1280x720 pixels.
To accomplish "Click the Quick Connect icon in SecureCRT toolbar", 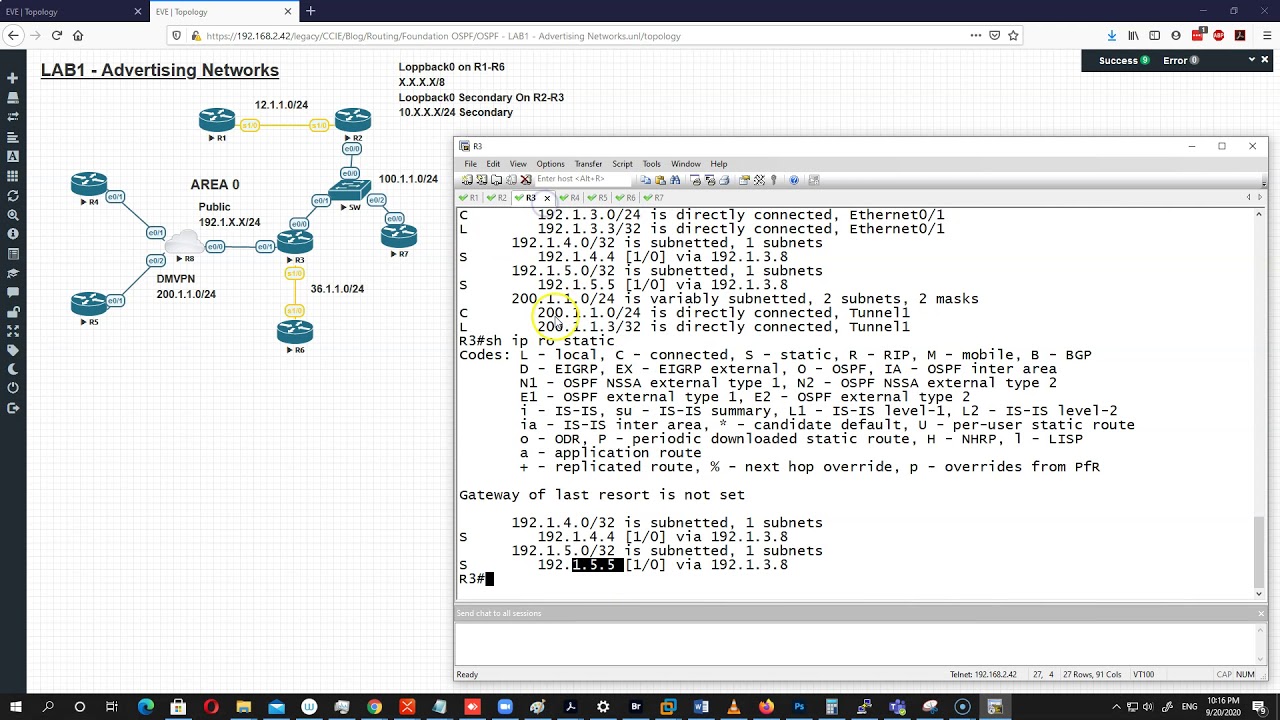I will pos(482,180).
